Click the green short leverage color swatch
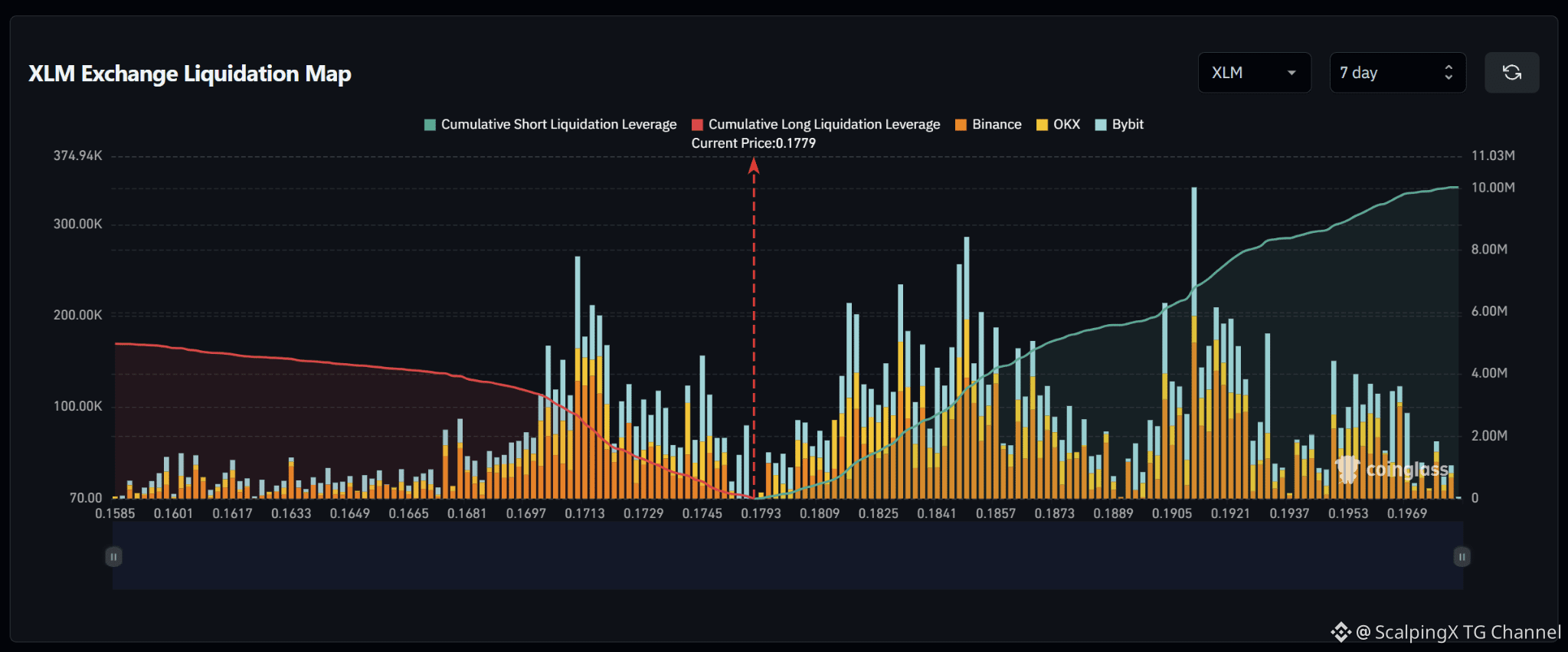Viewport: 1568px width, 652px height. click(430, 125)
